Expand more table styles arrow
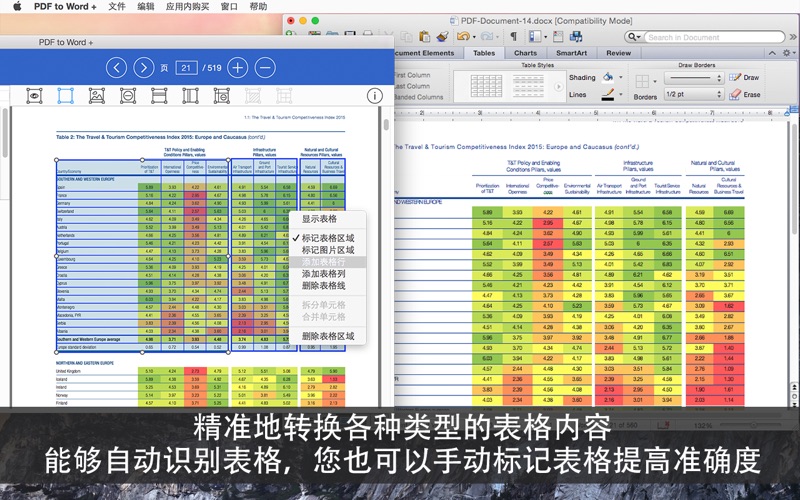The height and width of the screenshot is (500, 800). [x=559, y=87]
